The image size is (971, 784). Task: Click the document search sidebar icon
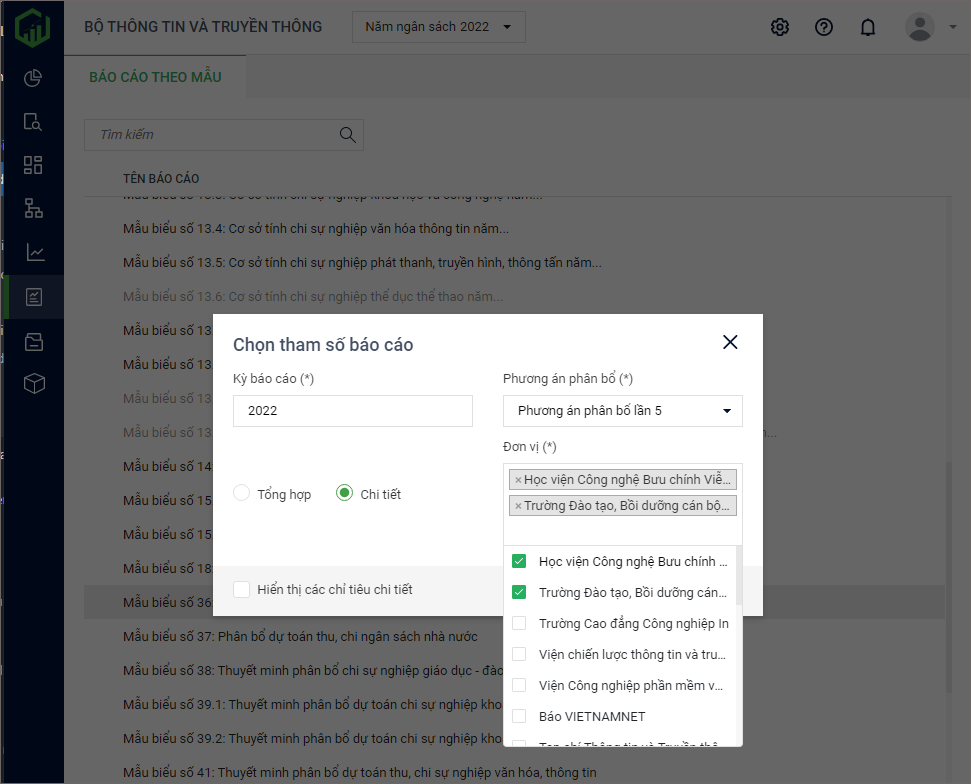[x=33, y=122]
